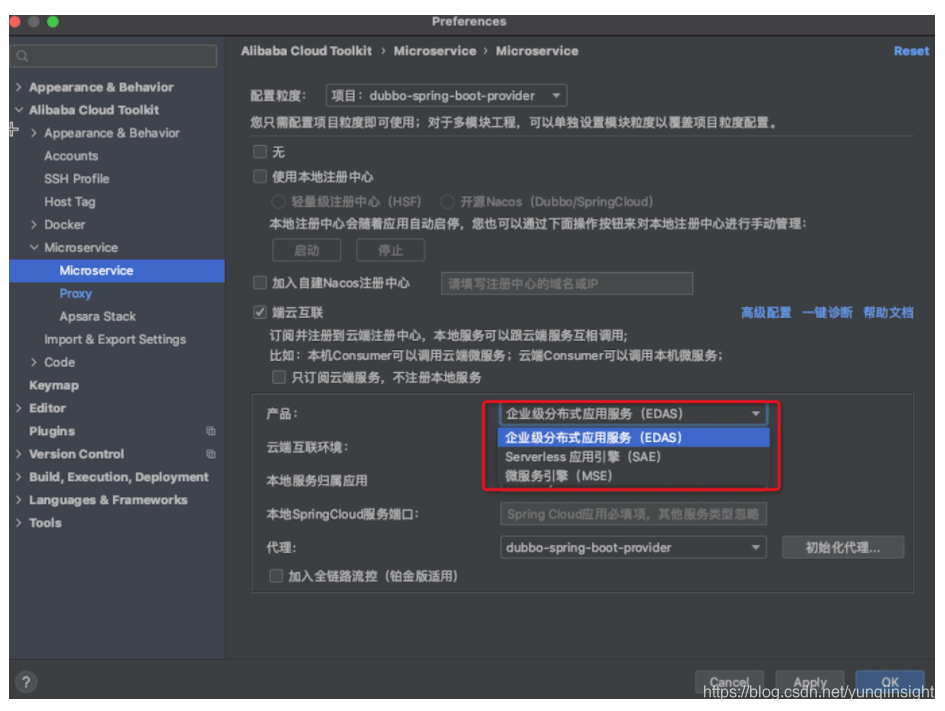Click the 初始化代理... button
Screen dimensions: 945x711
tap(843, 548)
